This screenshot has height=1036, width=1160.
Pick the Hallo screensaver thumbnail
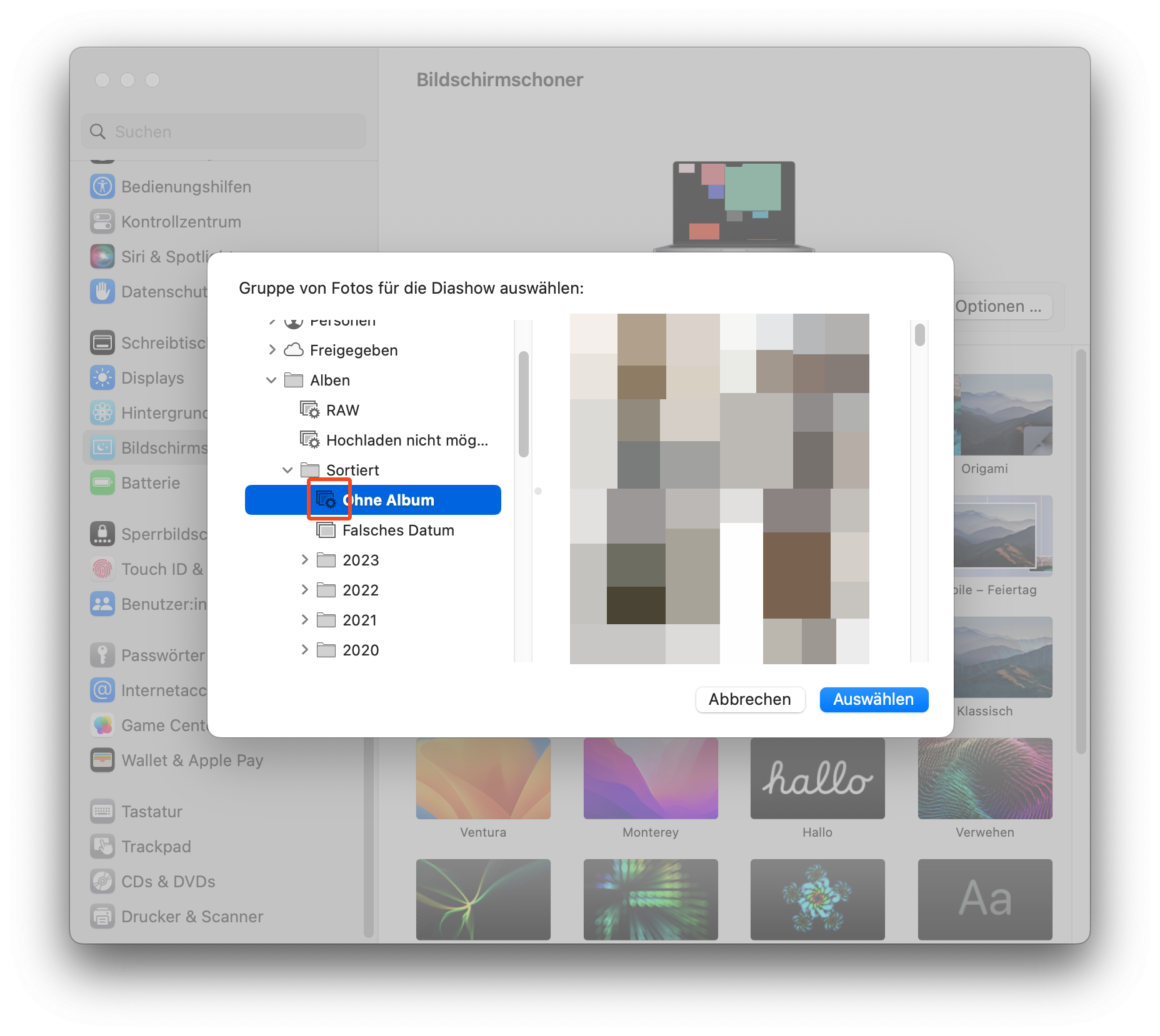pyautogui.click(x=817, y=778)
